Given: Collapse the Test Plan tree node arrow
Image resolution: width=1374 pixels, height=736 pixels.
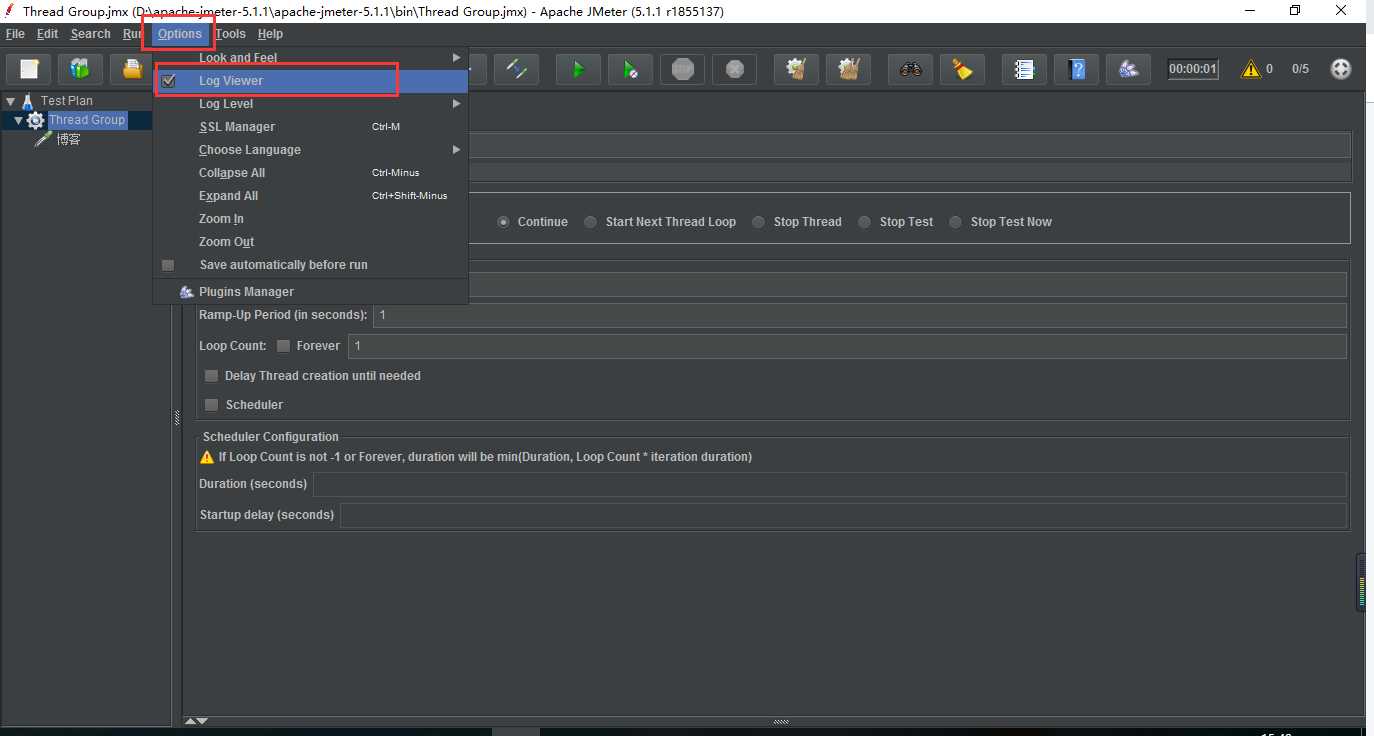Looking at the screenshot, I should [10, 101].
